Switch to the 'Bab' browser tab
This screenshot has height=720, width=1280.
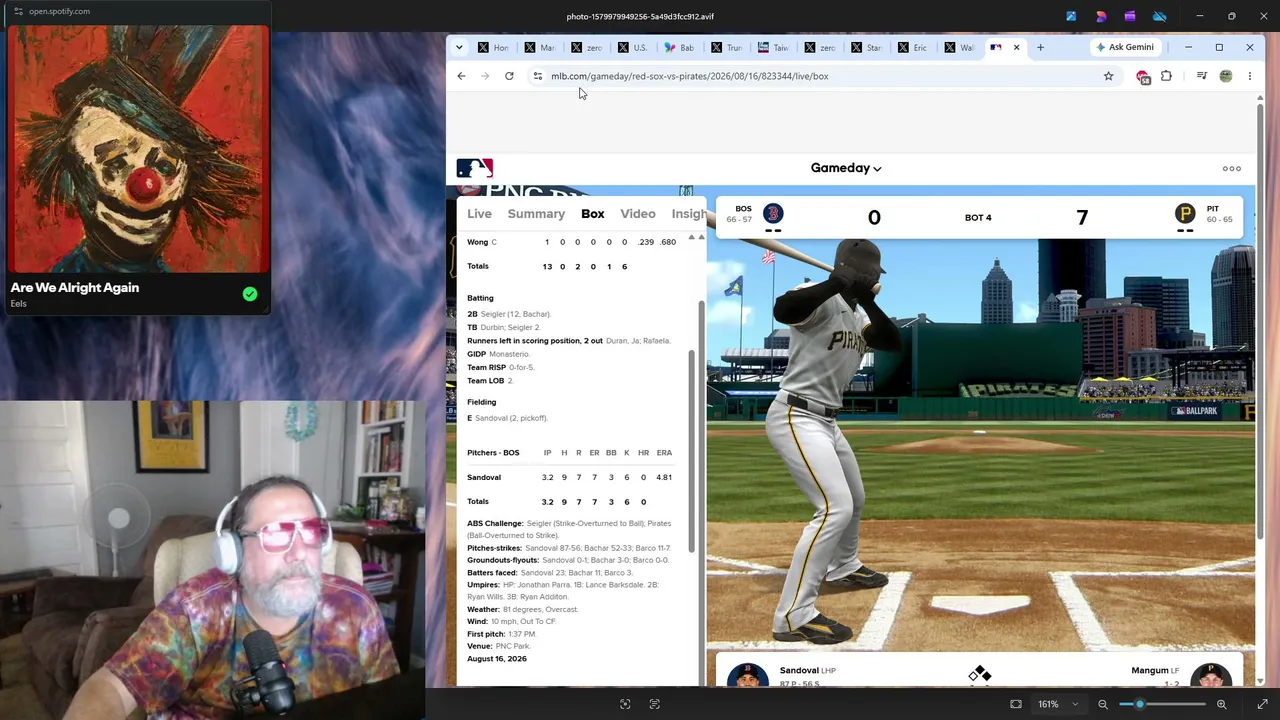click(x=679, y=47)
